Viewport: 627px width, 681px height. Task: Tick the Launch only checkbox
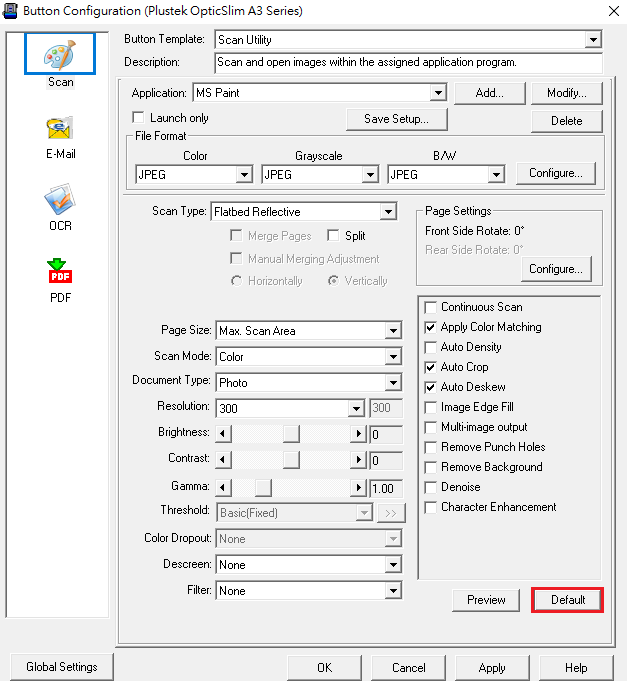140,118
